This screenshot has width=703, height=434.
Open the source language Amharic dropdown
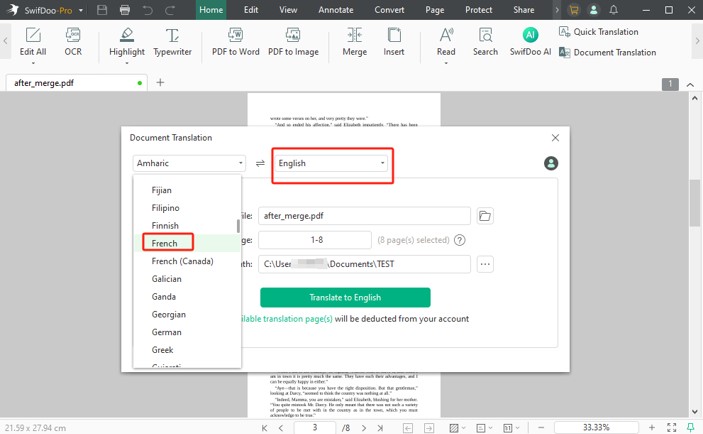[189, 163]
